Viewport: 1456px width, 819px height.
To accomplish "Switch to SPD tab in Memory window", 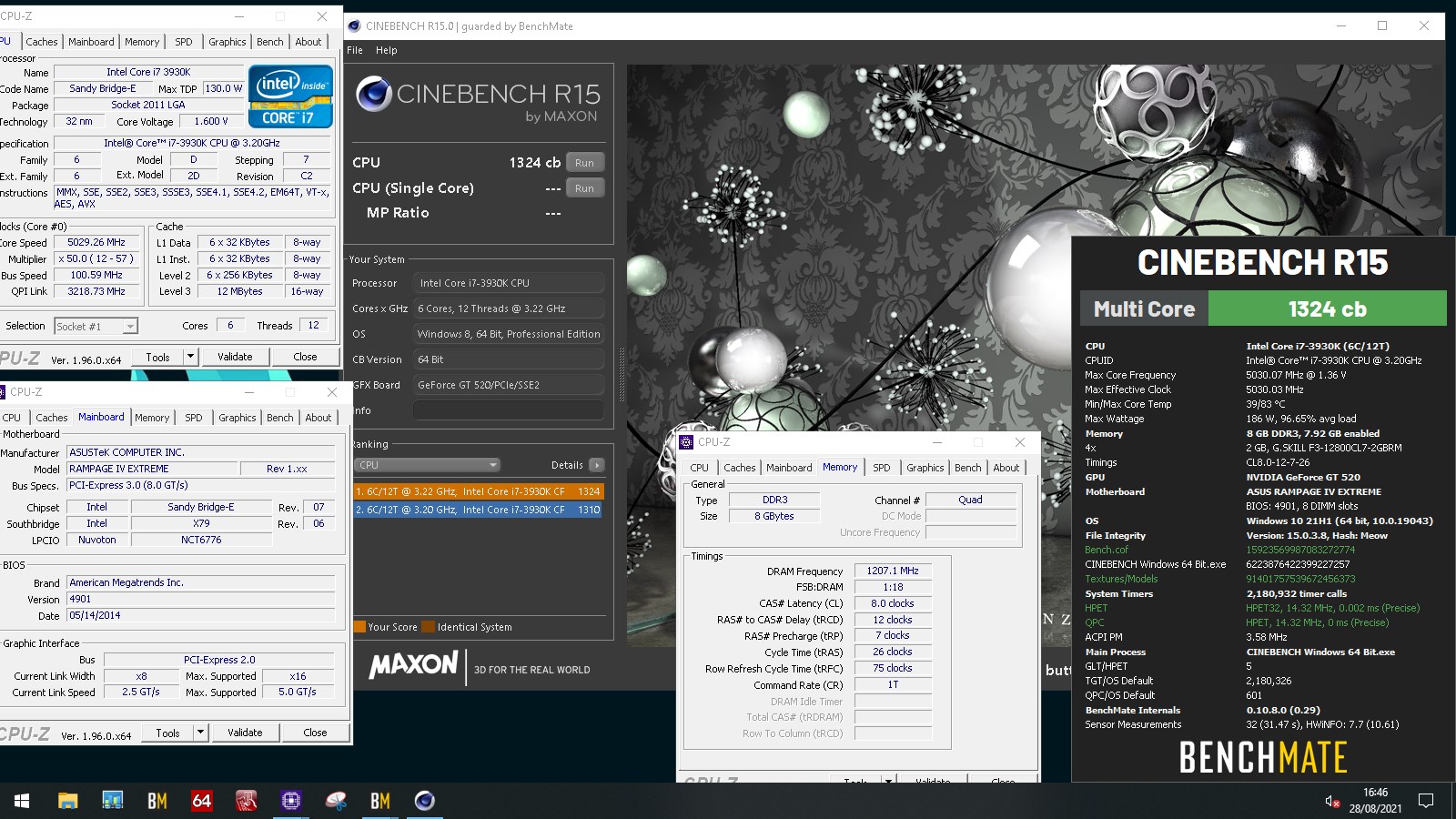I will 882,468.
